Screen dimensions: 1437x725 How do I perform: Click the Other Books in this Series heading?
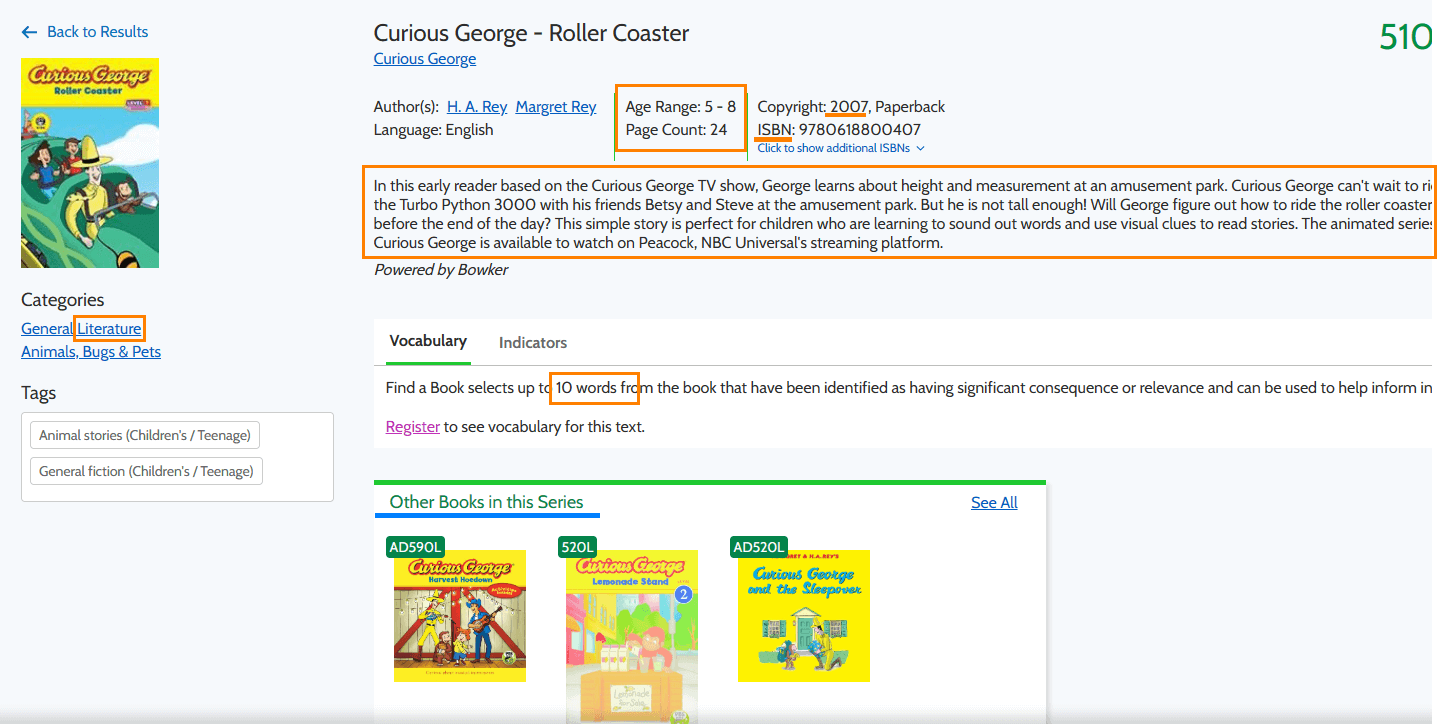coord(486,502)
